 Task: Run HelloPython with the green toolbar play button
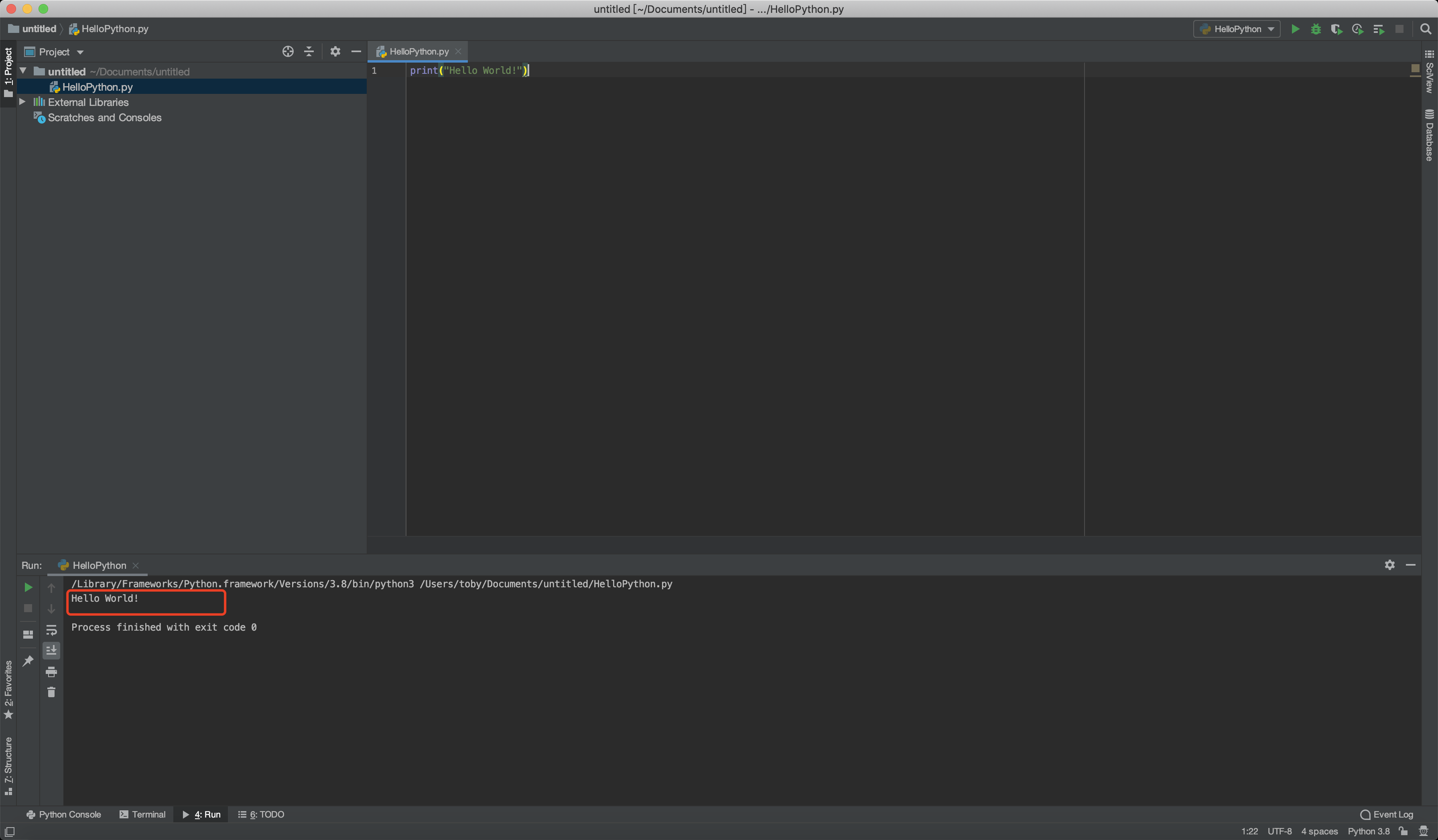[1295, 29]
